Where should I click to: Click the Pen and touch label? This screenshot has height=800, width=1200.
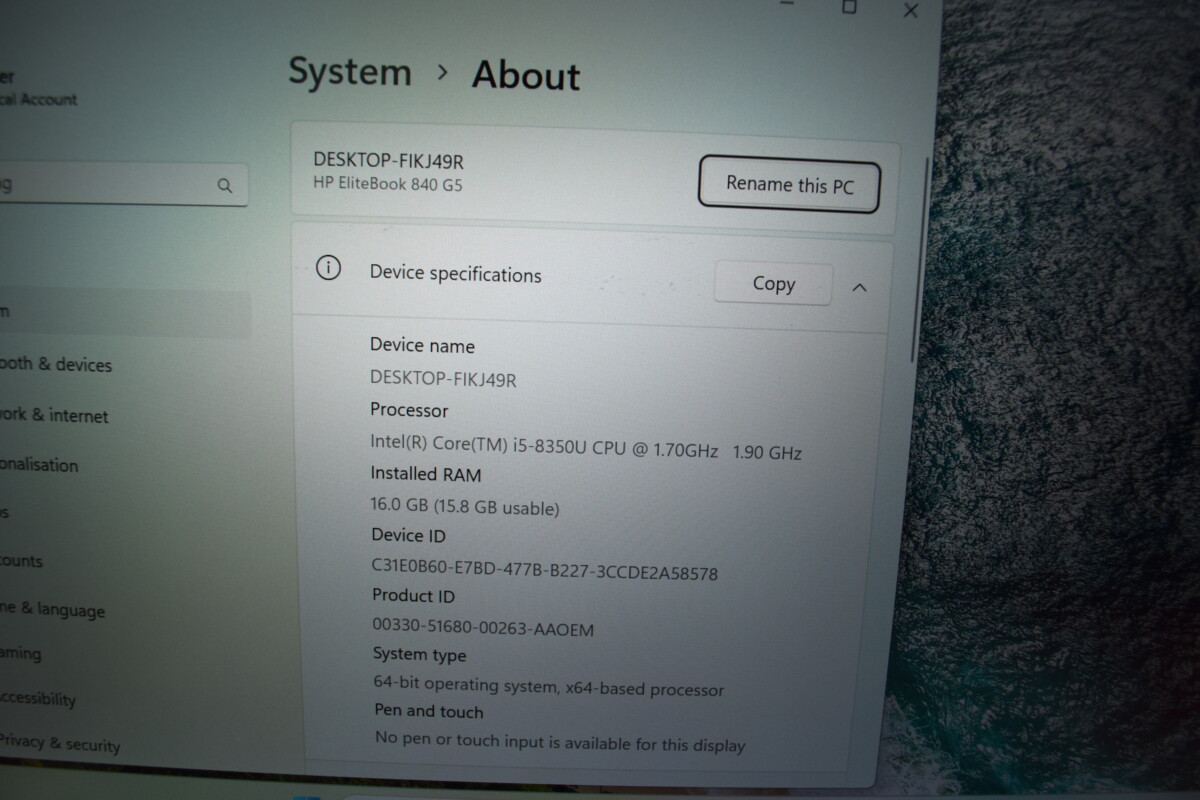click(429, 711)
